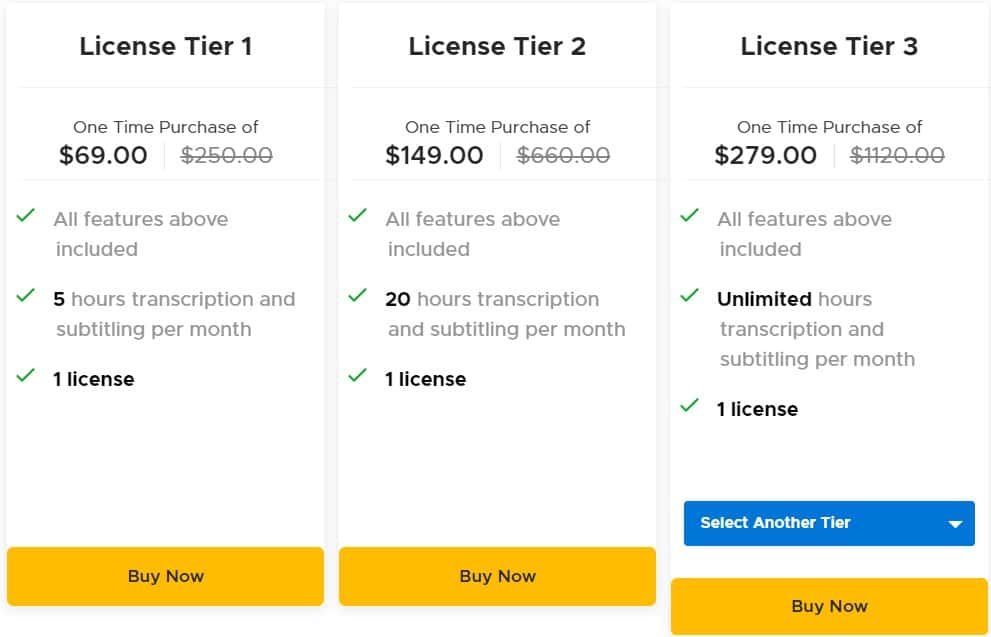Expand tier options under License Tier 3
The width and height of the screenshot is (991, 637).
coord(828,523)
